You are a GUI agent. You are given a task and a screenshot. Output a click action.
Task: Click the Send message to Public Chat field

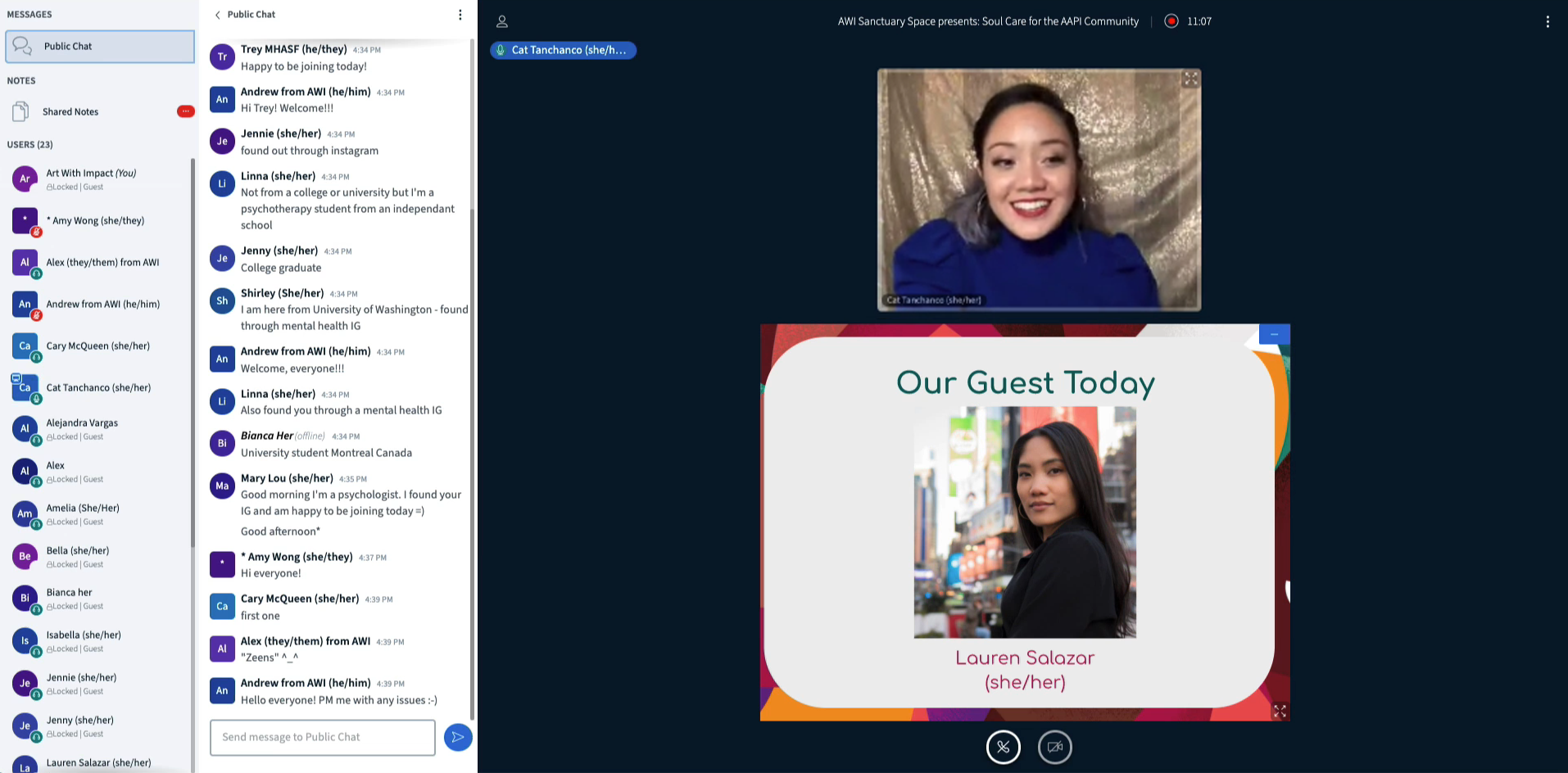point(323,737)
